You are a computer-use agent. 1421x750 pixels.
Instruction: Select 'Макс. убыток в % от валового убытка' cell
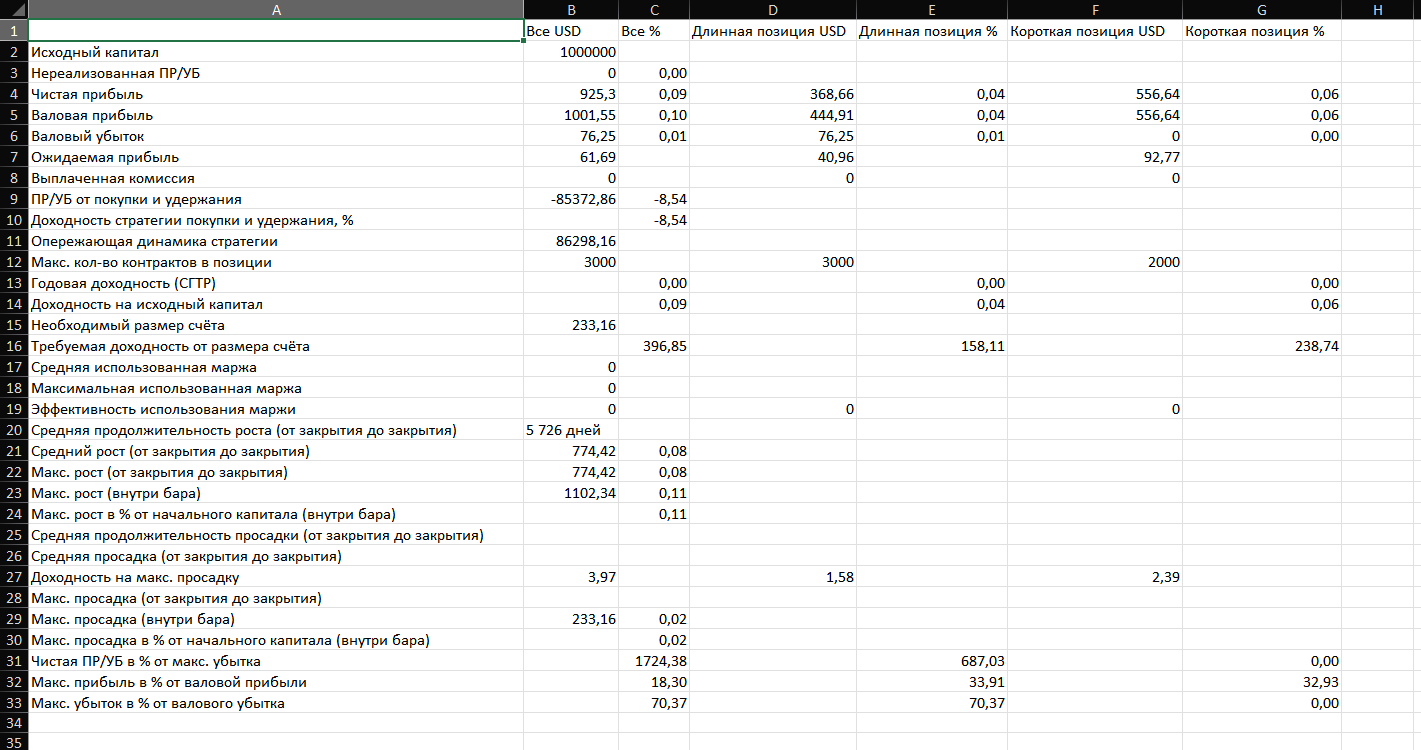click(276, 703)
